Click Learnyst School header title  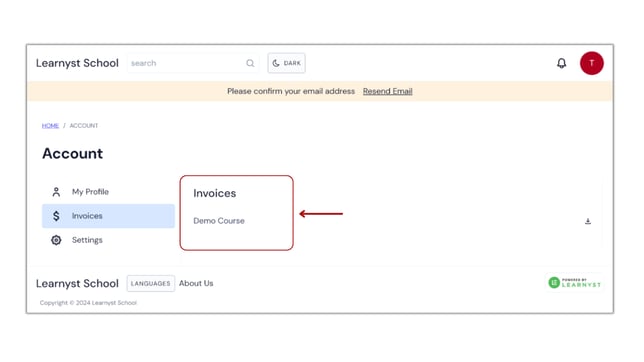point(77,63)
